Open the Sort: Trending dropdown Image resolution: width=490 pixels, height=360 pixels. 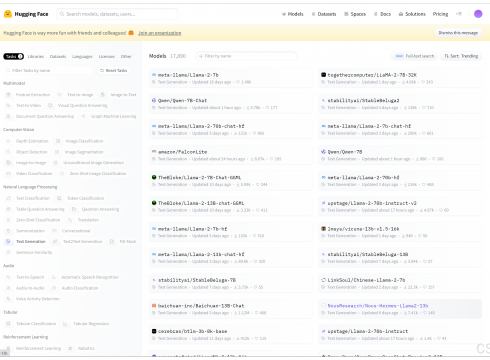(461, 56)
